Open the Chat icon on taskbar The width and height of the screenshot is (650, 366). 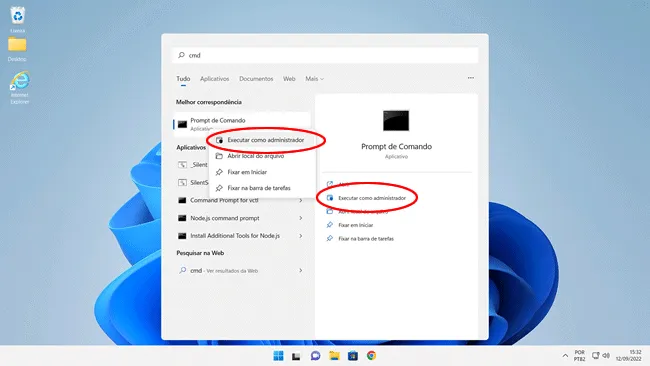[315, 356]
